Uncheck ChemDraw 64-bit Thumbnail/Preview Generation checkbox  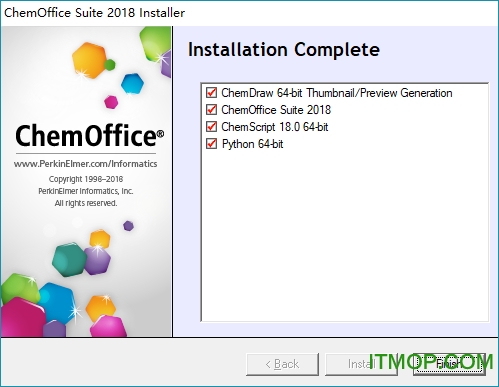point(211,93)
